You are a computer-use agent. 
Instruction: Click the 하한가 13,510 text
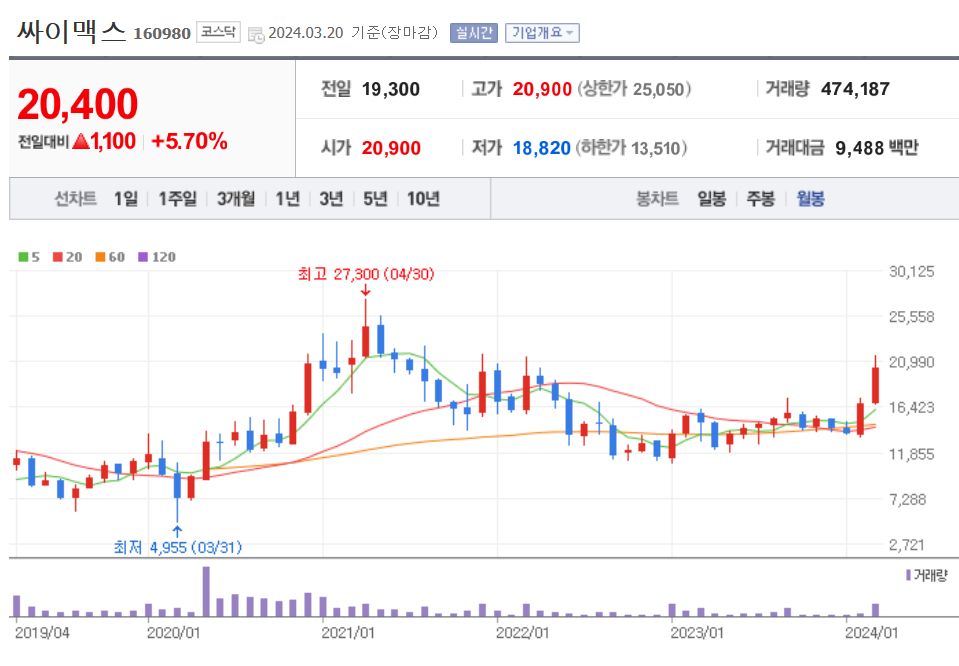click(x=631, y=148)
